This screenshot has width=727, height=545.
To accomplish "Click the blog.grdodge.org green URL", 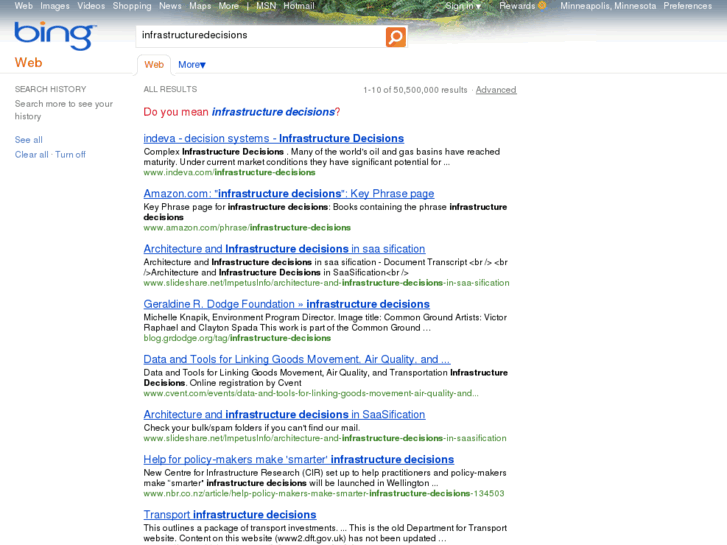I will tap(237, 338).
